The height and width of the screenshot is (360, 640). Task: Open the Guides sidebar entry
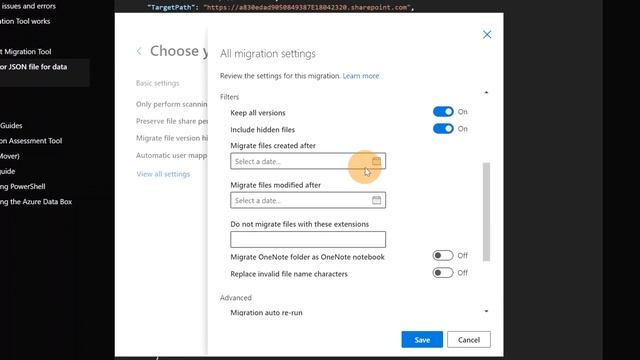click(11, 126)
